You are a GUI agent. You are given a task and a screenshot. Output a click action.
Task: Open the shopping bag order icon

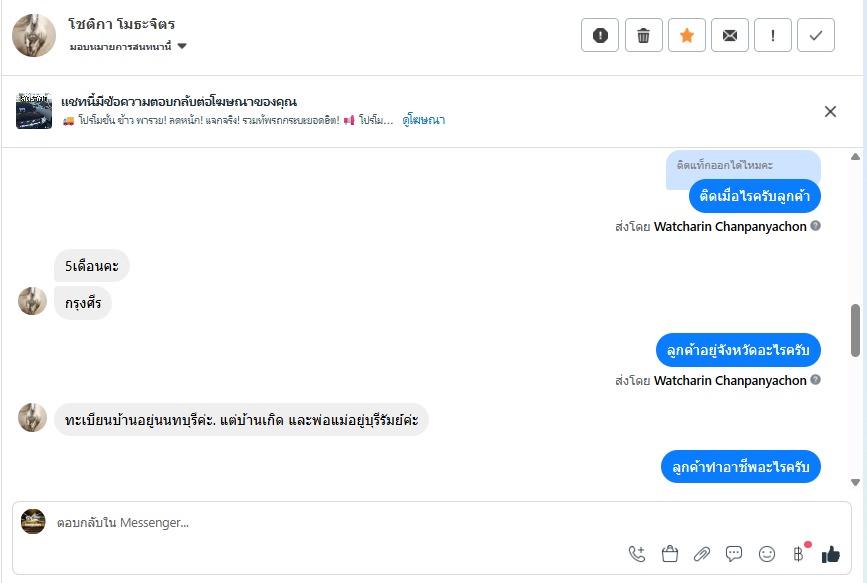pos(670,554)
